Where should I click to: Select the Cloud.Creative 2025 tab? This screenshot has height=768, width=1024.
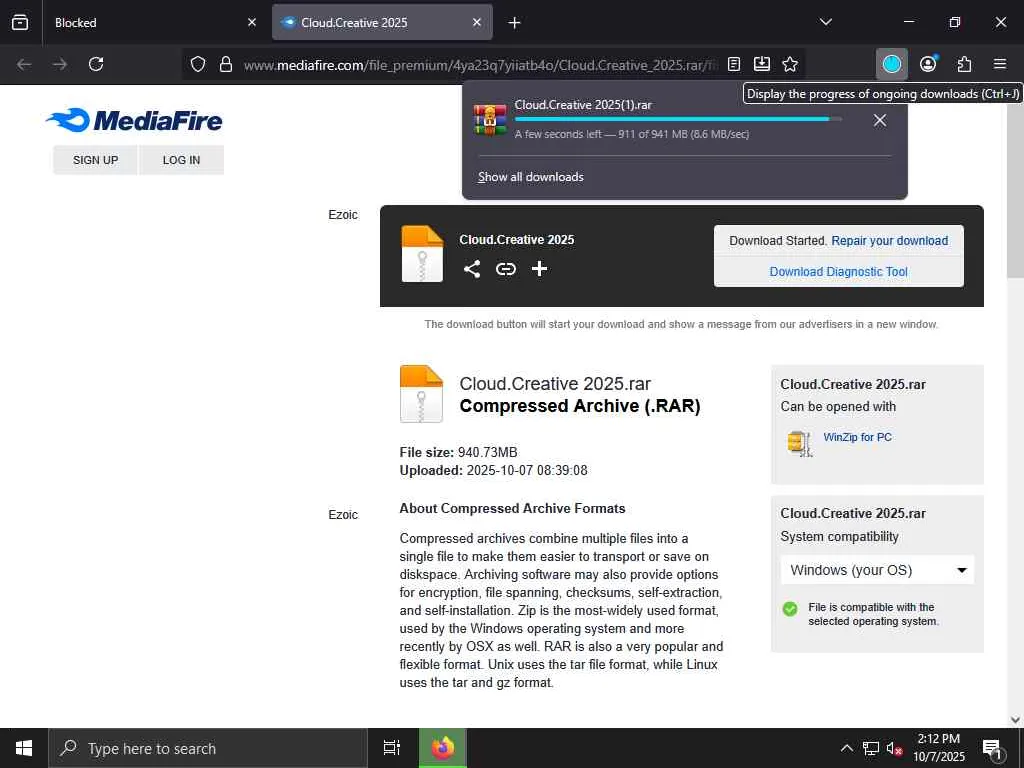tap(382, 22)
